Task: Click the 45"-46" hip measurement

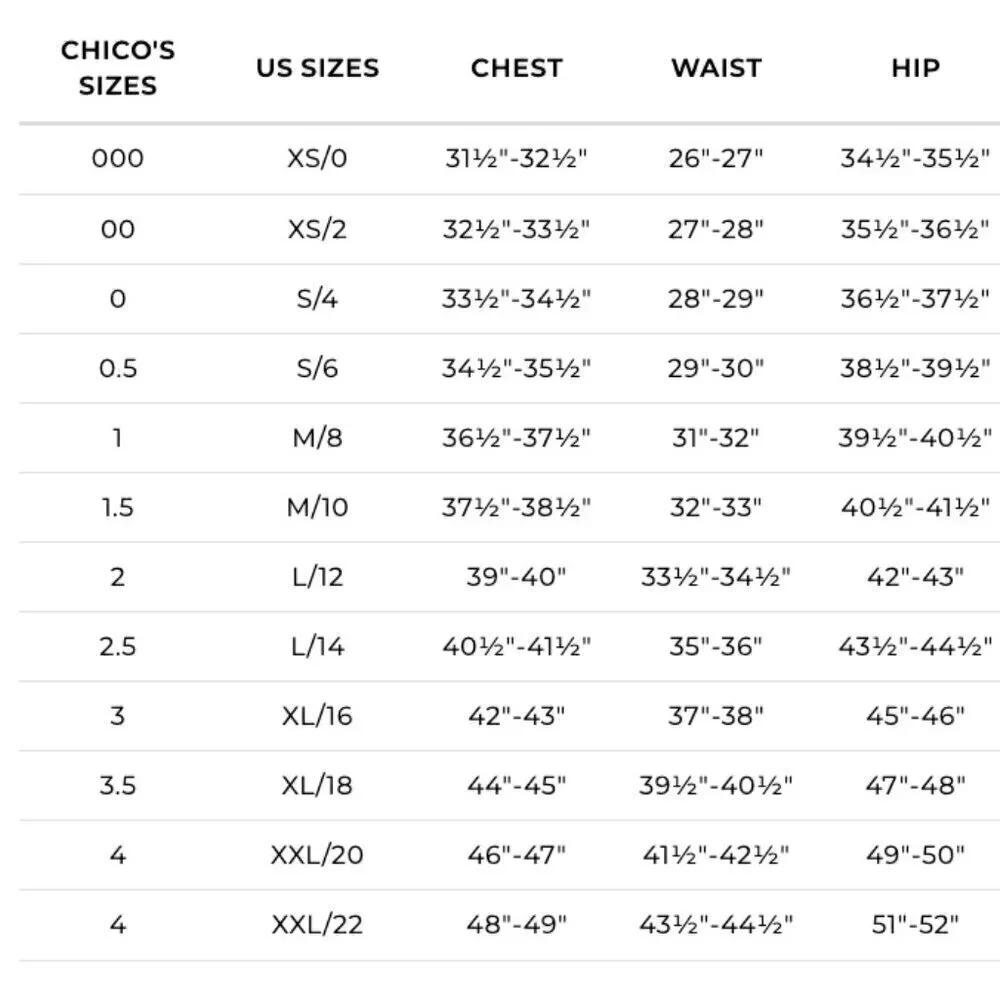Action: 915,716
